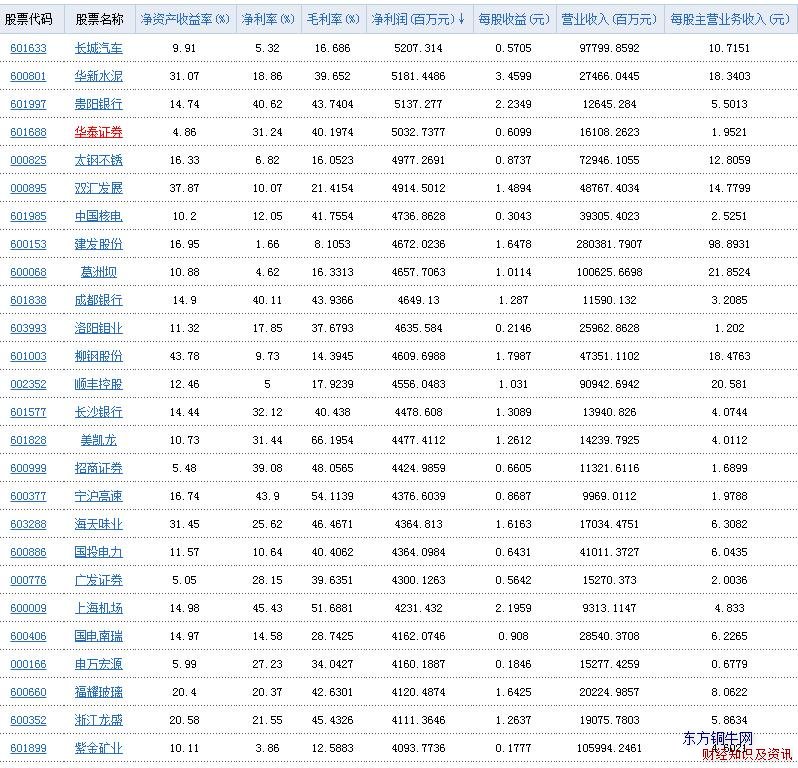Open stock code 000776 link

[x=28, y=580]
